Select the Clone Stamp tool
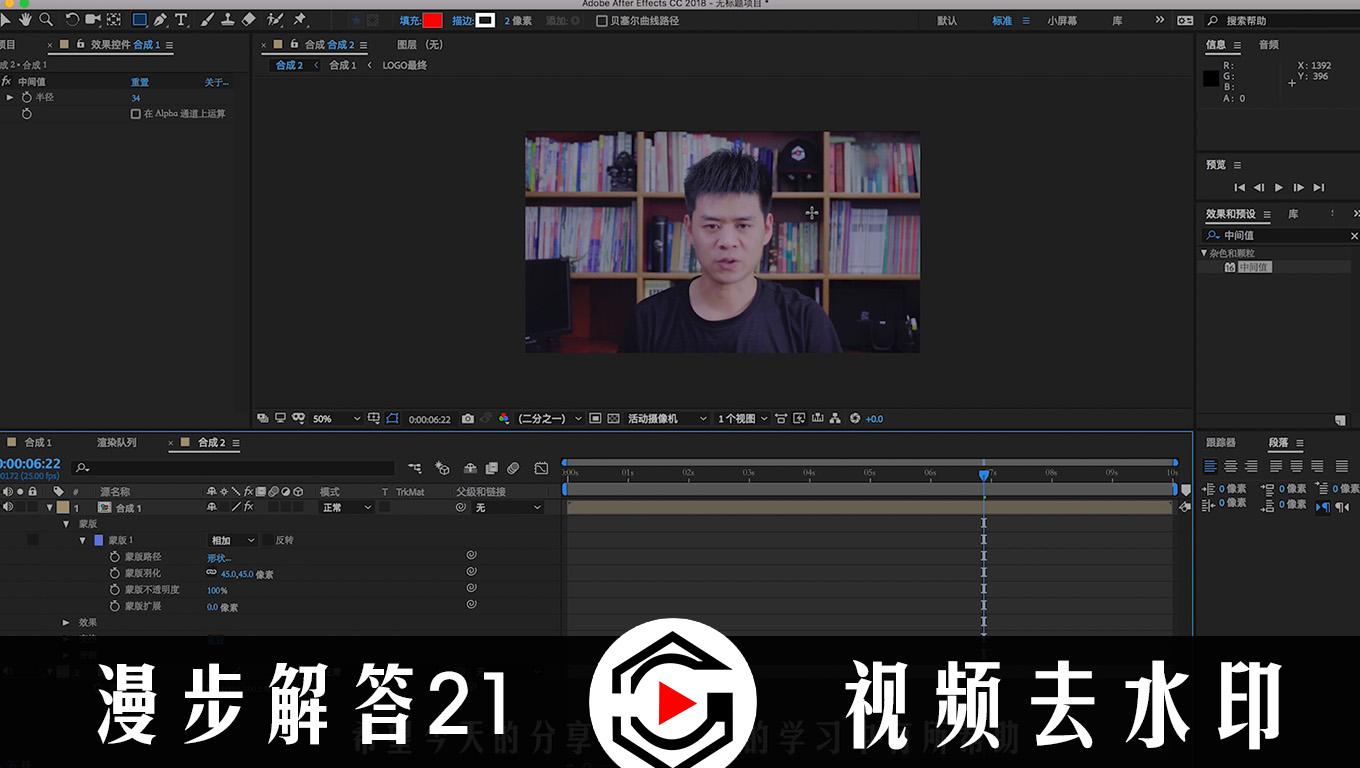The height and width of the screenshot is (768, 1360). coord(226,19)
